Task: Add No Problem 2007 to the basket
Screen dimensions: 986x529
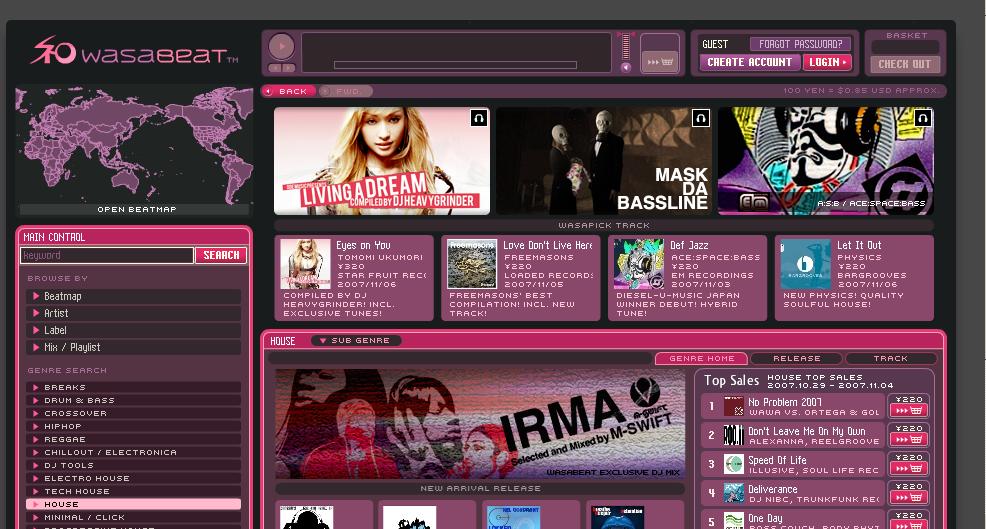Action: [909, 411]
